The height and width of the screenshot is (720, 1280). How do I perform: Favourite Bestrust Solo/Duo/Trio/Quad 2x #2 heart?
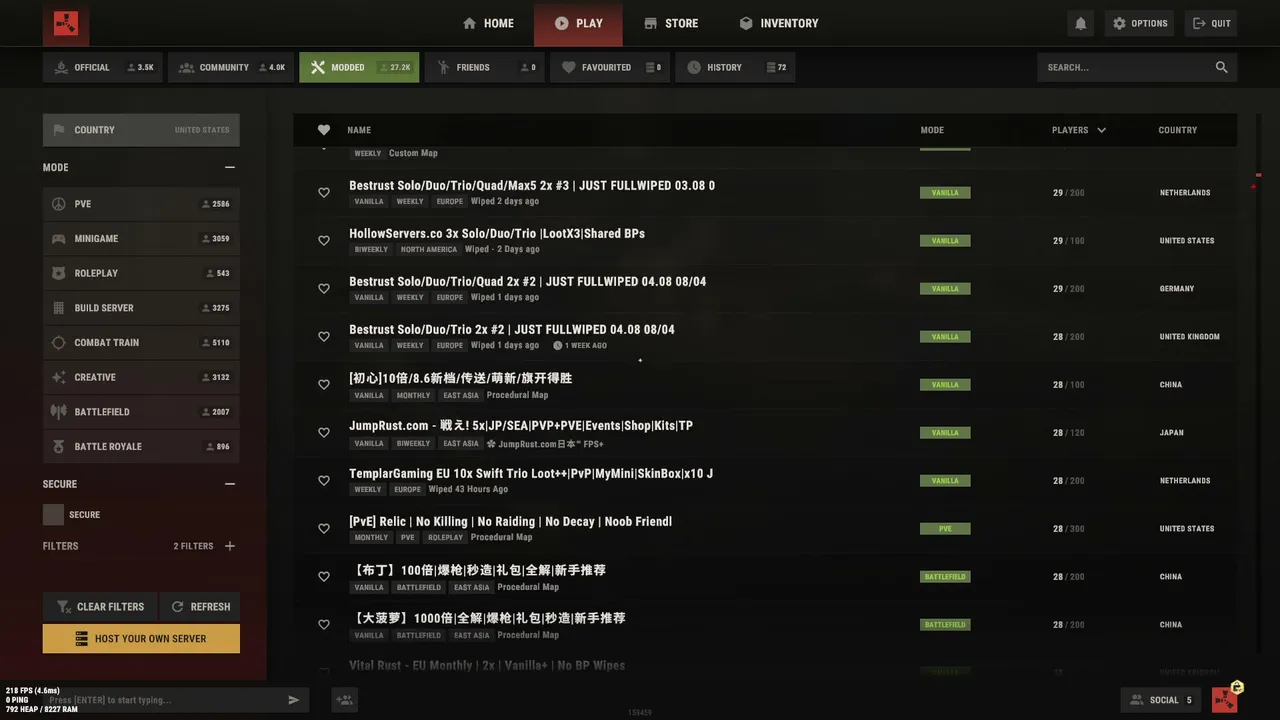324,289
